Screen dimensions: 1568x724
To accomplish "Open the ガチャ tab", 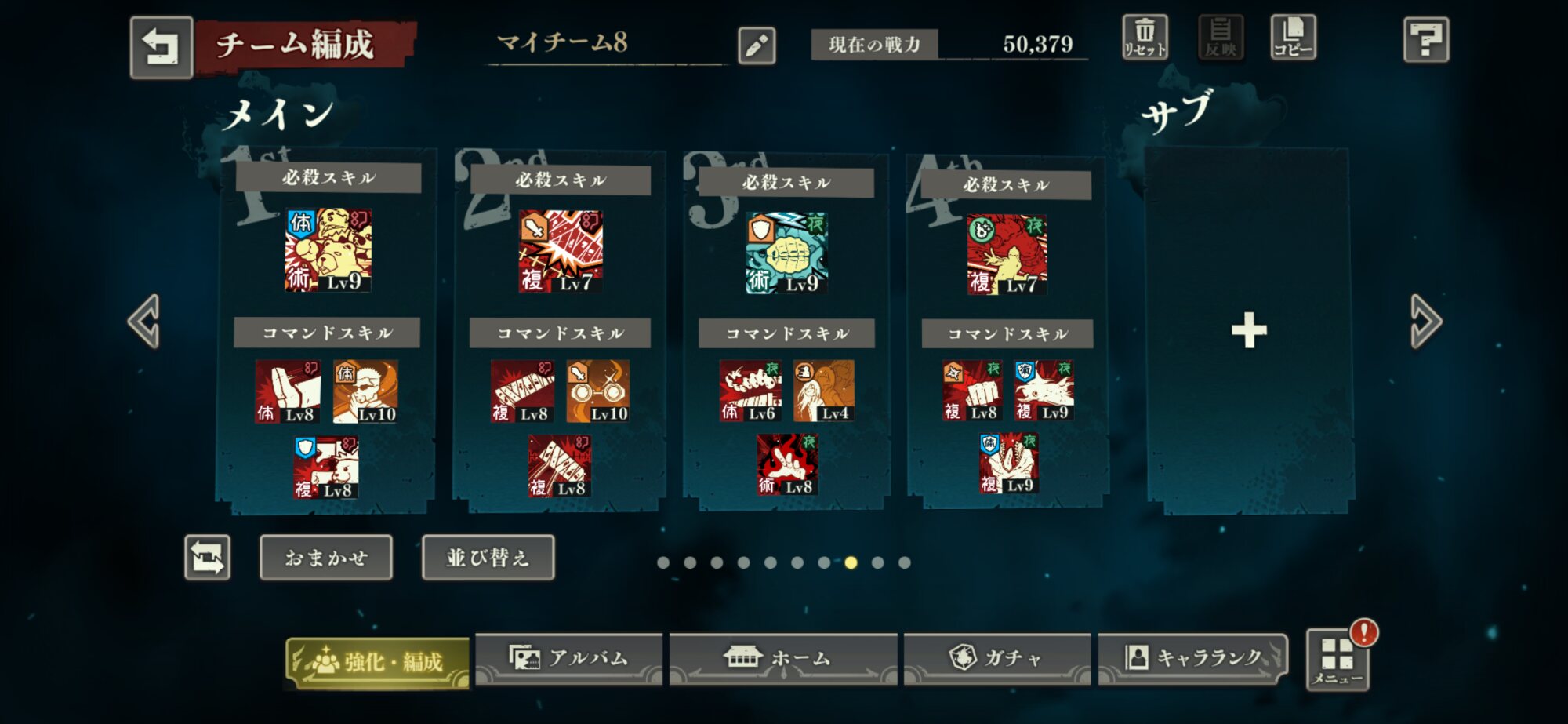I will coord(997,658).
